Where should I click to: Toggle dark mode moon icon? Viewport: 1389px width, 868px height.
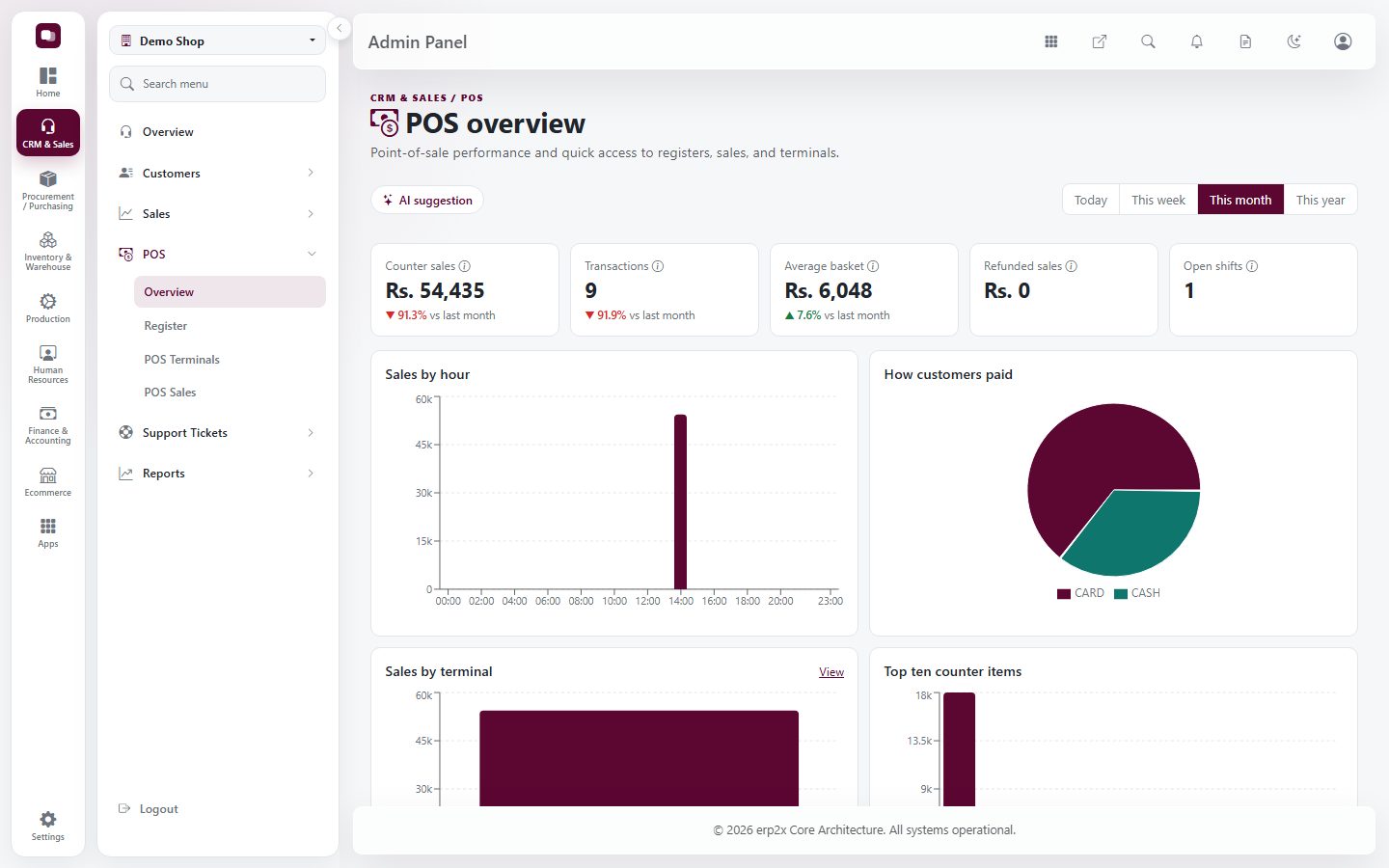[x=1294, y=41]
